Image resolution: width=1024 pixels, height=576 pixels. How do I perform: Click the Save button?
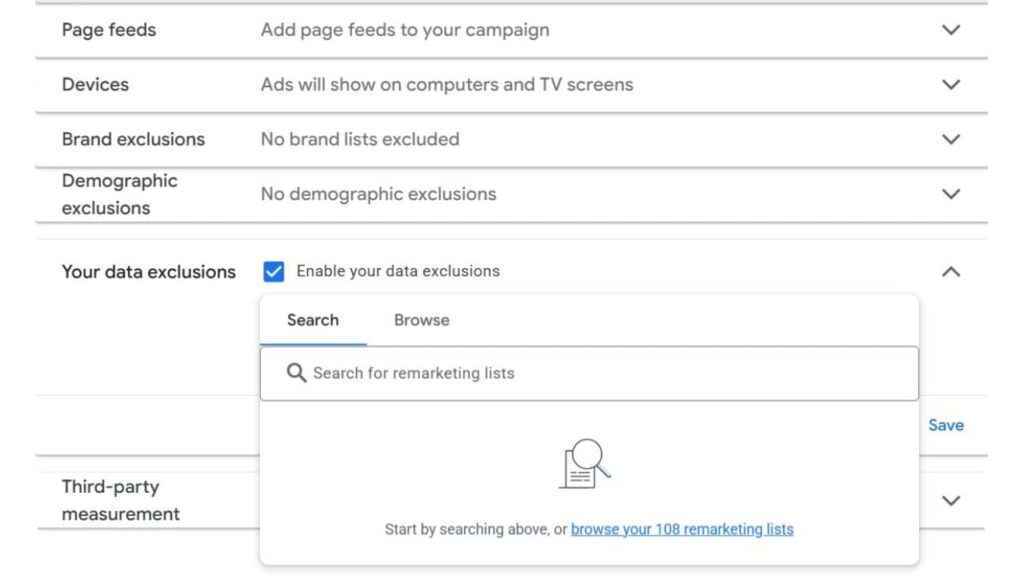(x=946, y=424)
